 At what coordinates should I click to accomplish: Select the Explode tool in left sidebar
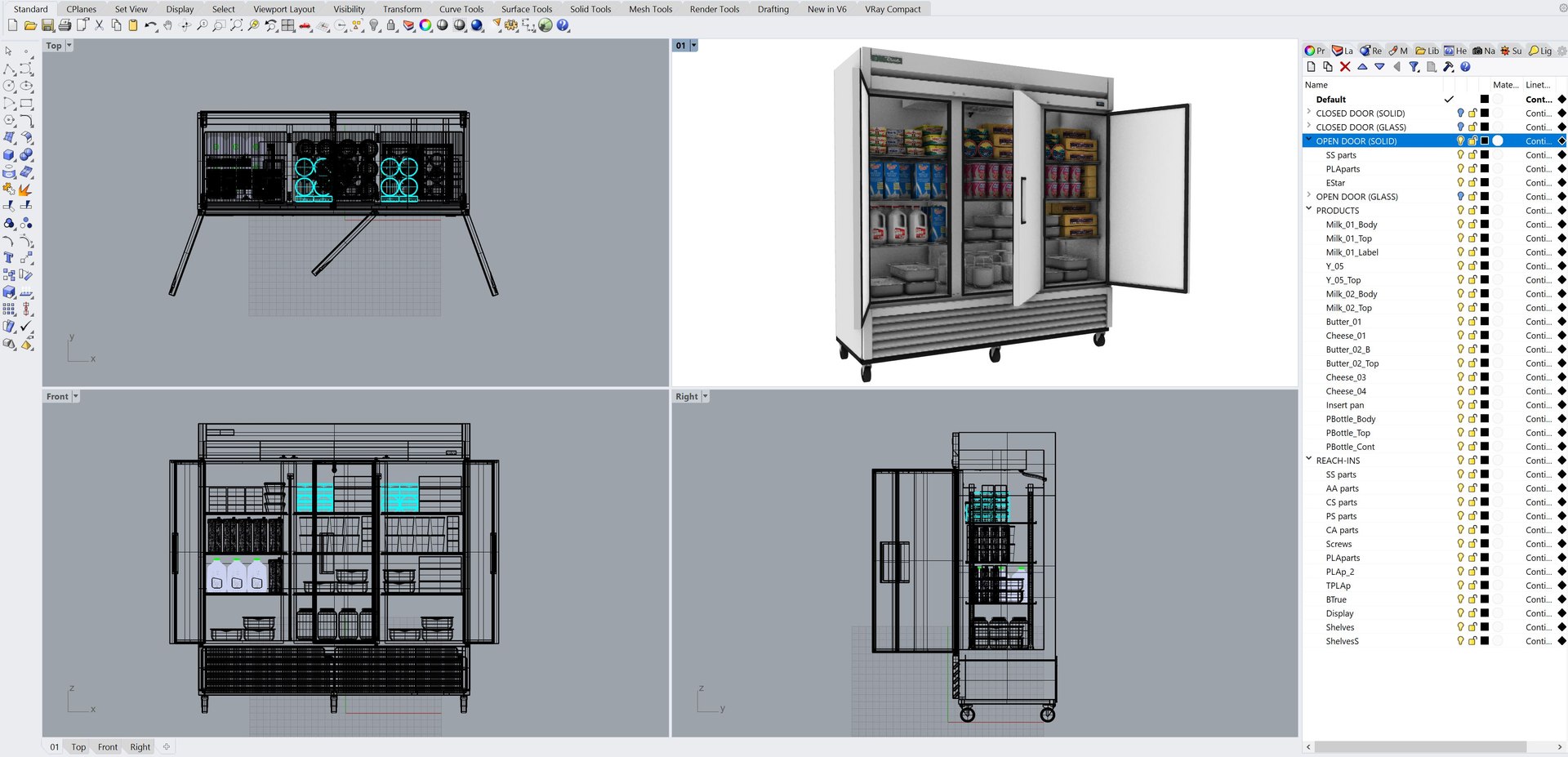click(x=26, y=189)
